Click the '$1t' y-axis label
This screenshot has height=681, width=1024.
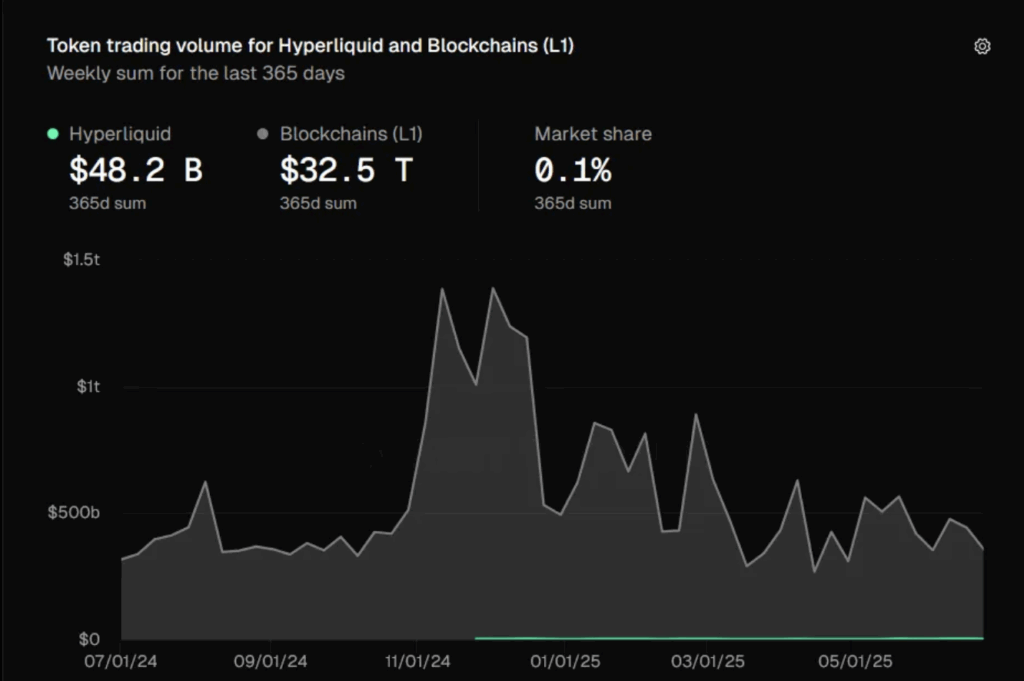click(88, 387)
